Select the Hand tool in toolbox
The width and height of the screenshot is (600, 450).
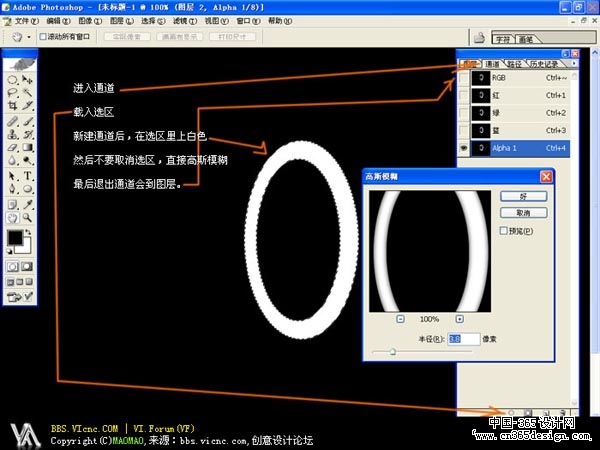(x=12, y=218)
